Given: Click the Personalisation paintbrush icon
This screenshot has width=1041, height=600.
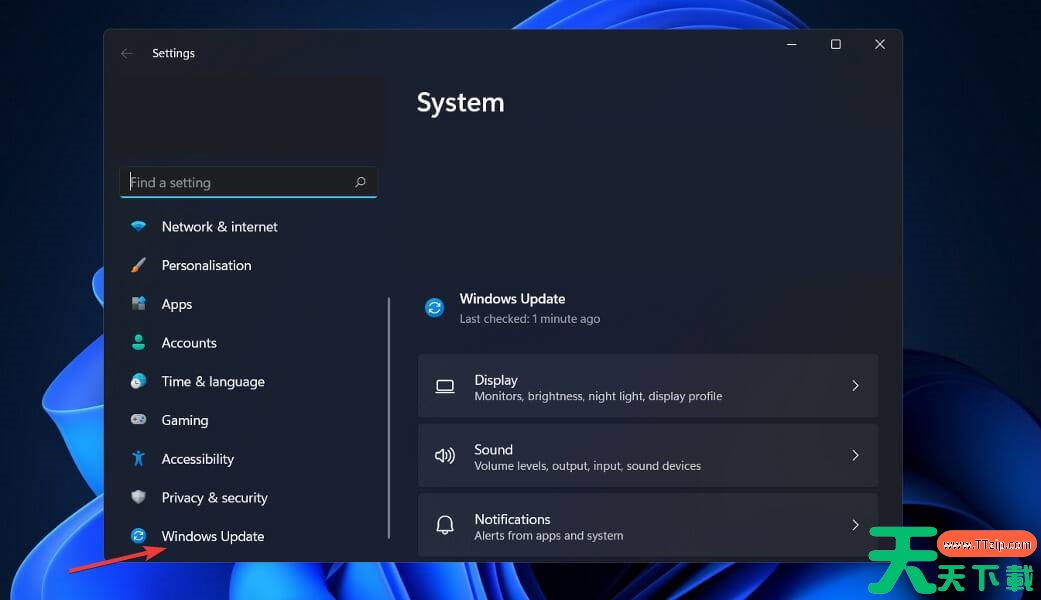Looking at the screenshot, I should coord(138,265).
